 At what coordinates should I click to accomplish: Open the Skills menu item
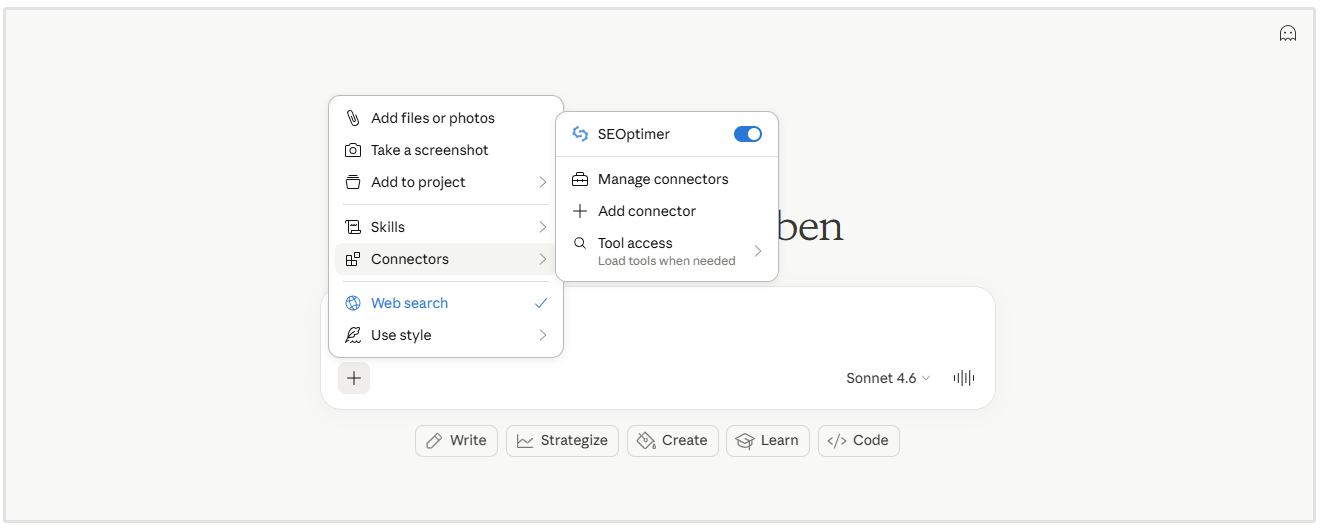point(388,227)
